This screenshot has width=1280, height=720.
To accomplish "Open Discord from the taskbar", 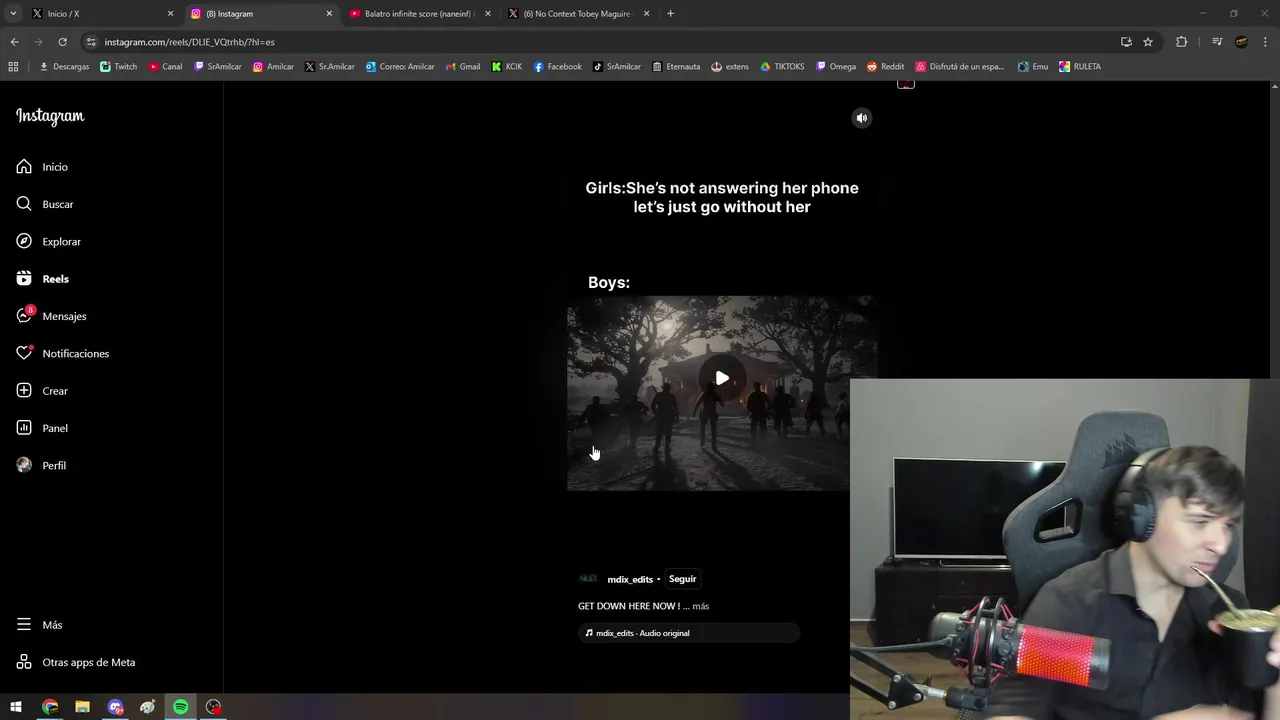I will coord(115,707).
